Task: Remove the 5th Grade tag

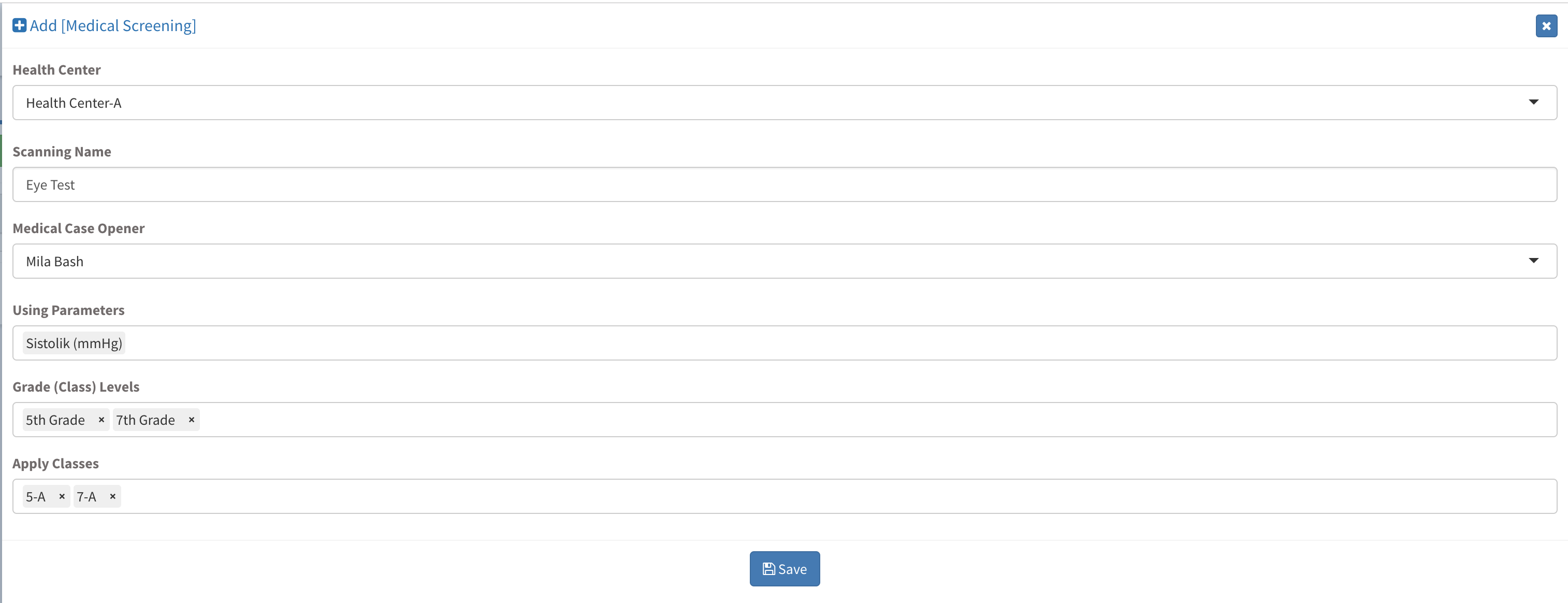Action: [101, 420]
